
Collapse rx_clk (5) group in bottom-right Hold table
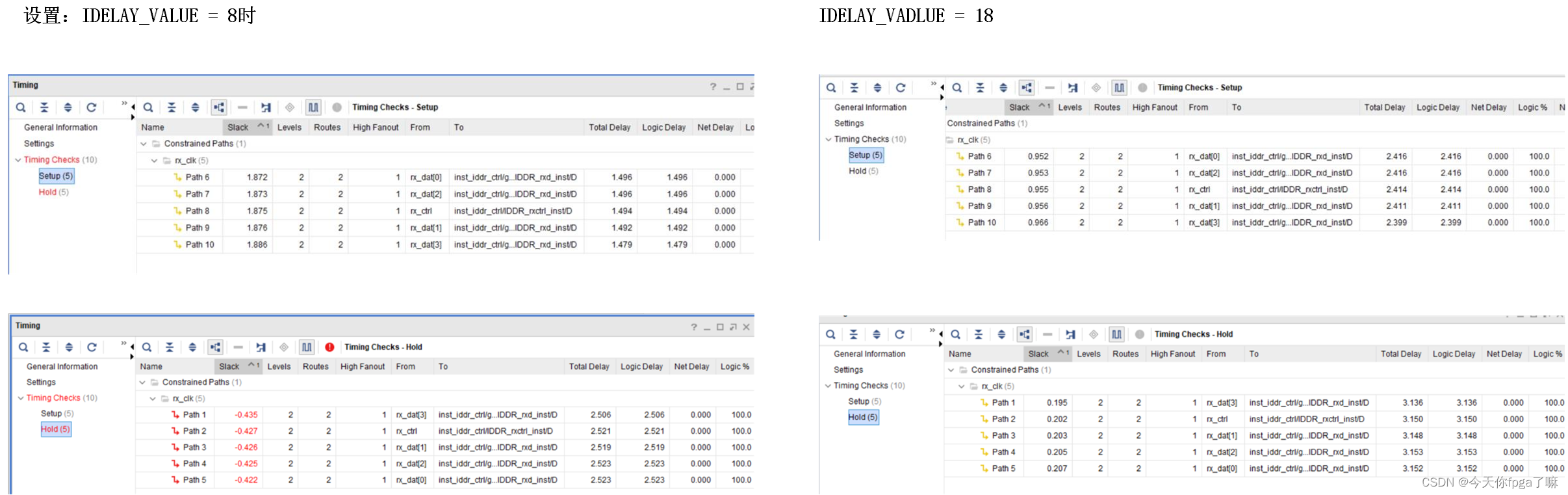[x=962, y=386]
